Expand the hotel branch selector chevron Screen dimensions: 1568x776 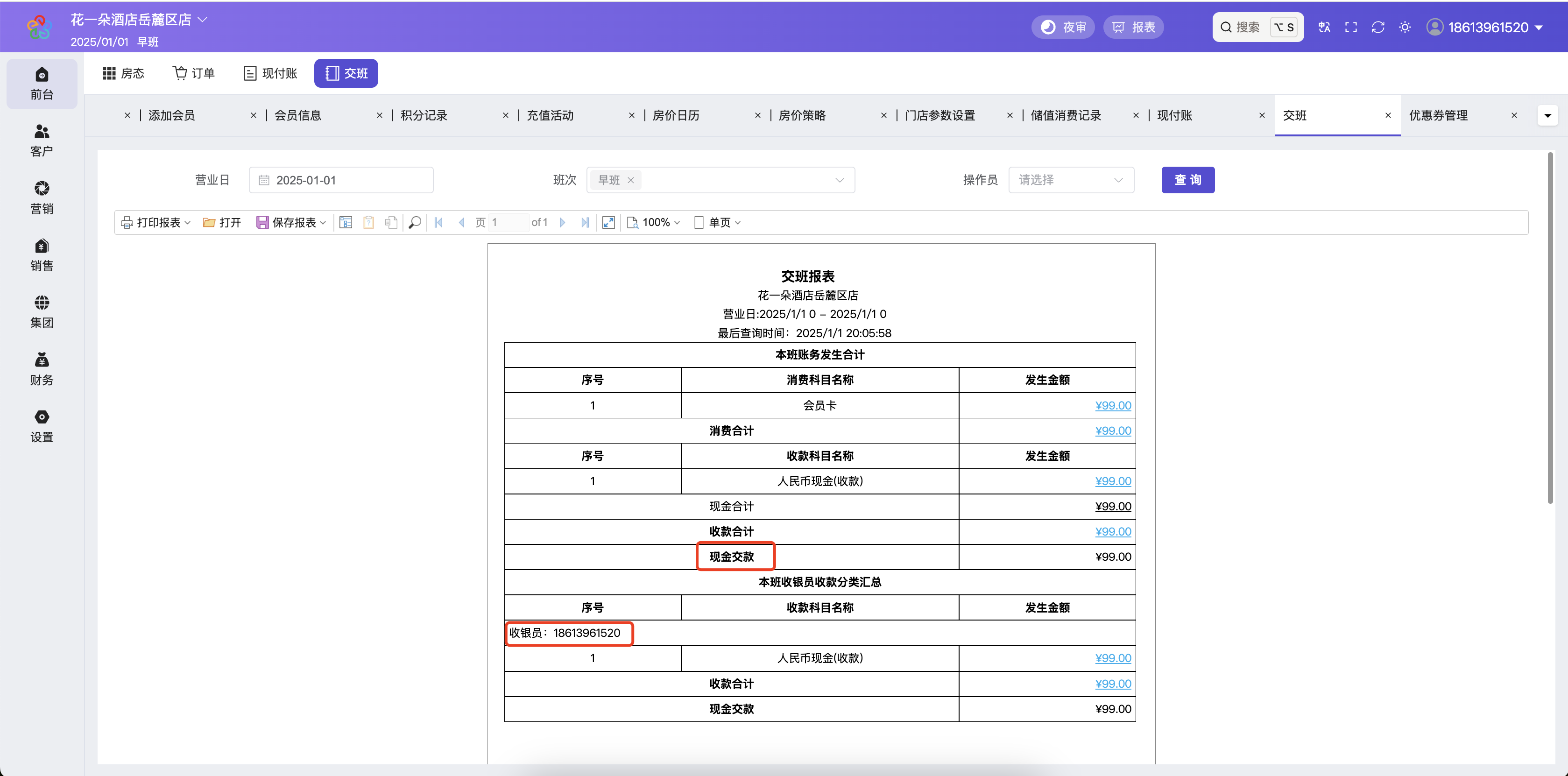pos(203,20)
